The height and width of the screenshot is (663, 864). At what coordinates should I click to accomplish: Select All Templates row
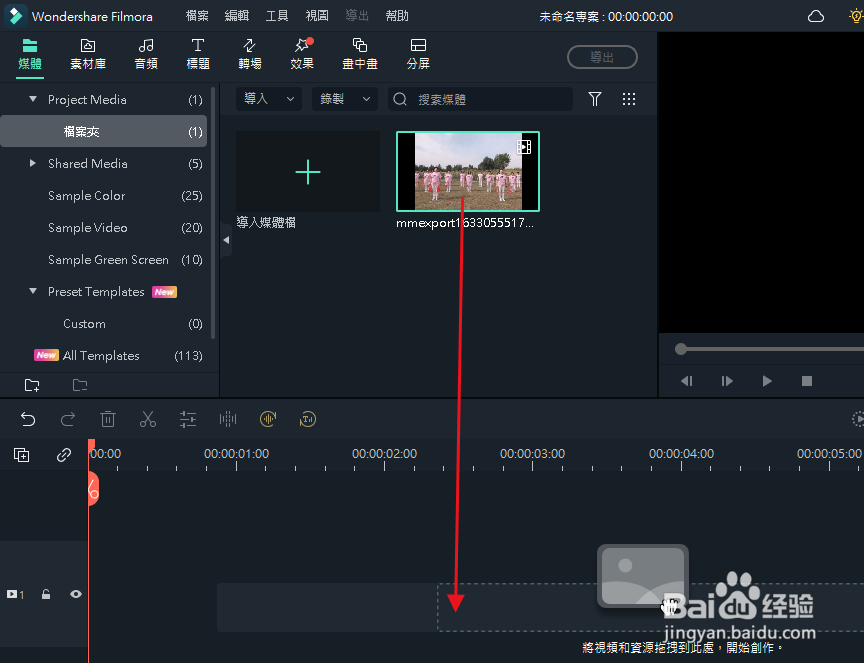point(104,355)
